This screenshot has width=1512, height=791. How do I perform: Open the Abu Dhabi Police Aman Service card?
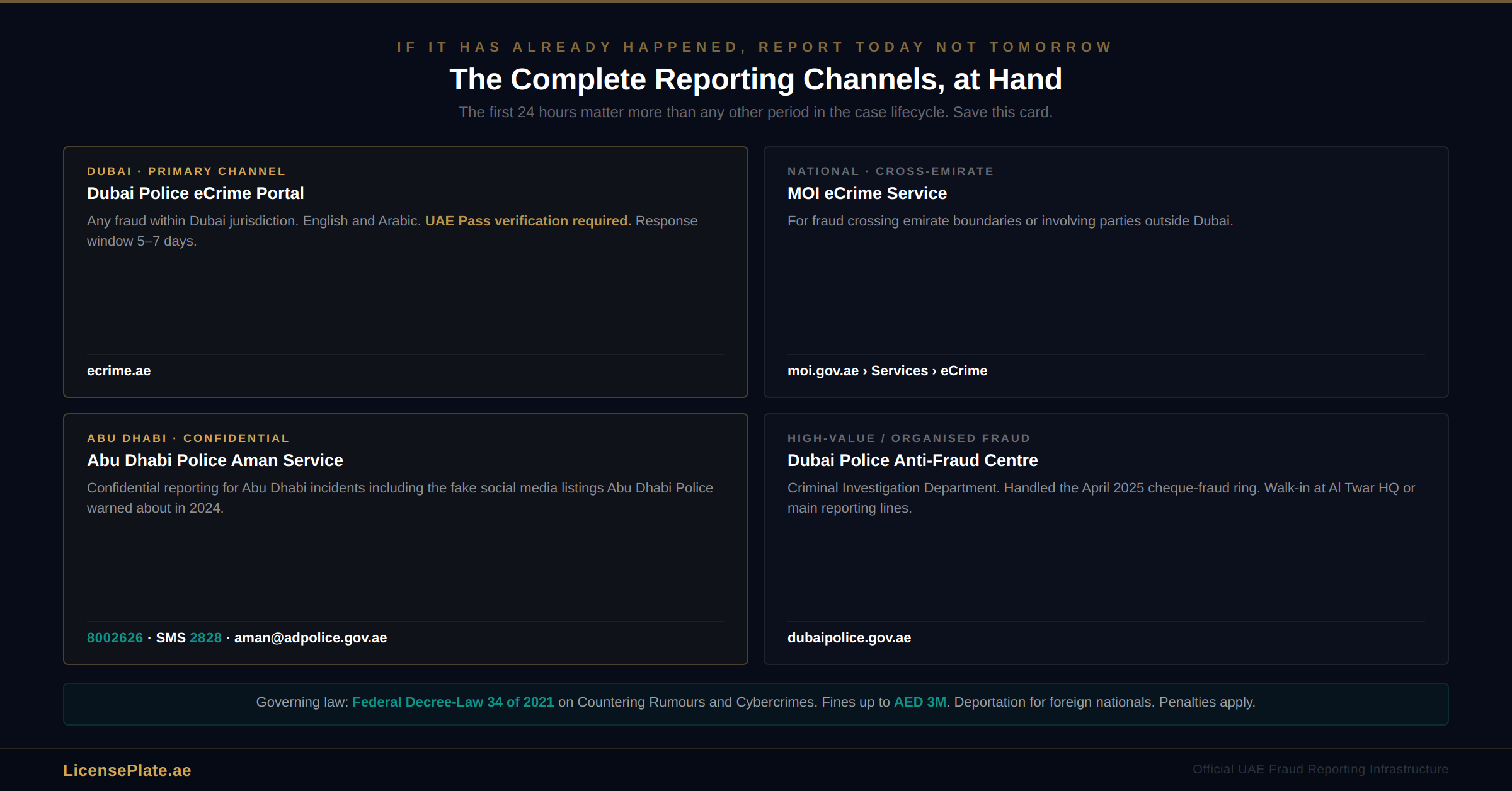click(x=405, y=538)
